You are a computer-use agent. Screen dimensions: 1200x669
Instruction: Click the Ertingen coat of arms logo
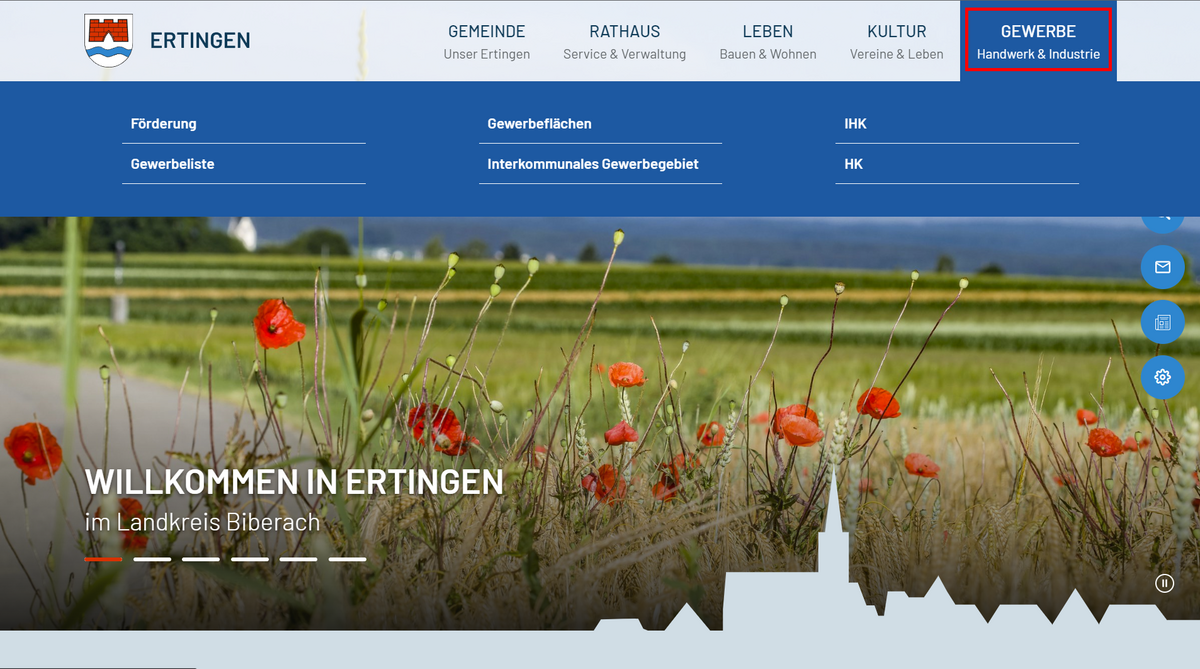(x=108, y=40)
